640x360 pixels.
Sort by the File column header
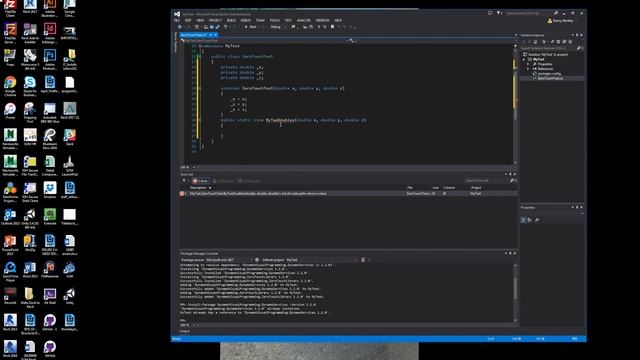point(409,188)
